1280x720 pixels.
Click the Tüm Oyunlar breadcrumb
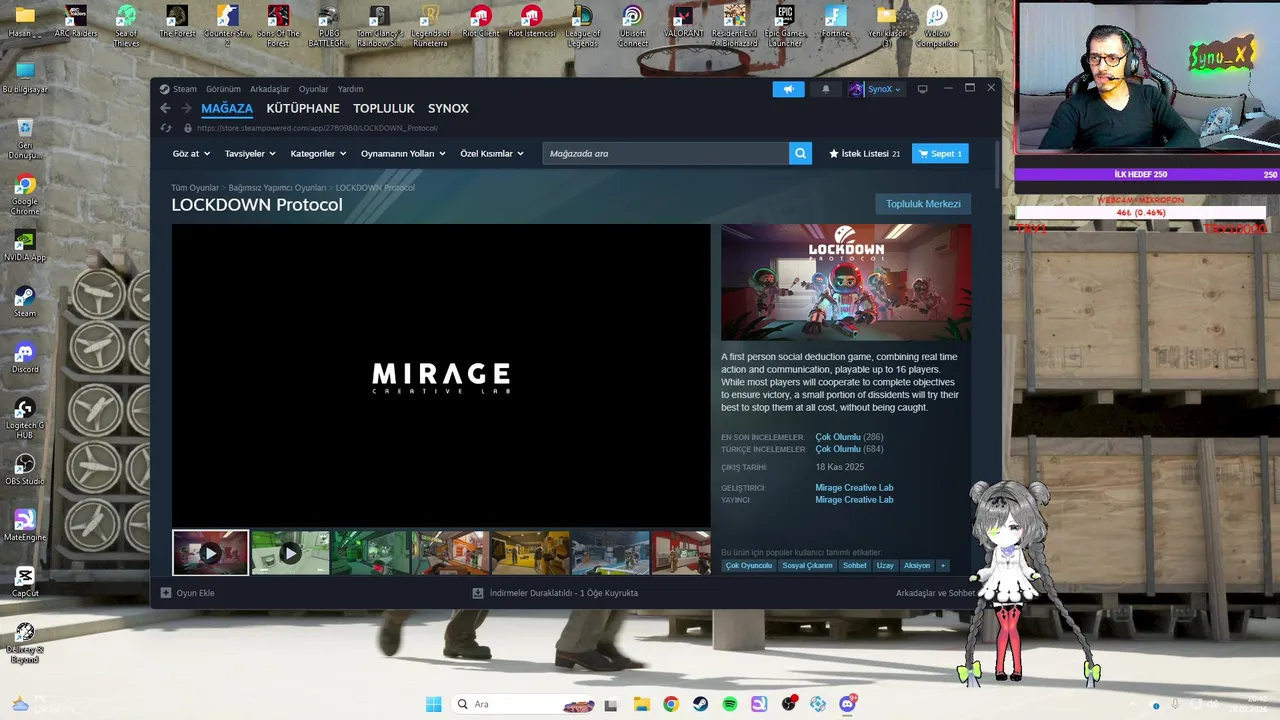pyautogui.click(x=195, y=188)
